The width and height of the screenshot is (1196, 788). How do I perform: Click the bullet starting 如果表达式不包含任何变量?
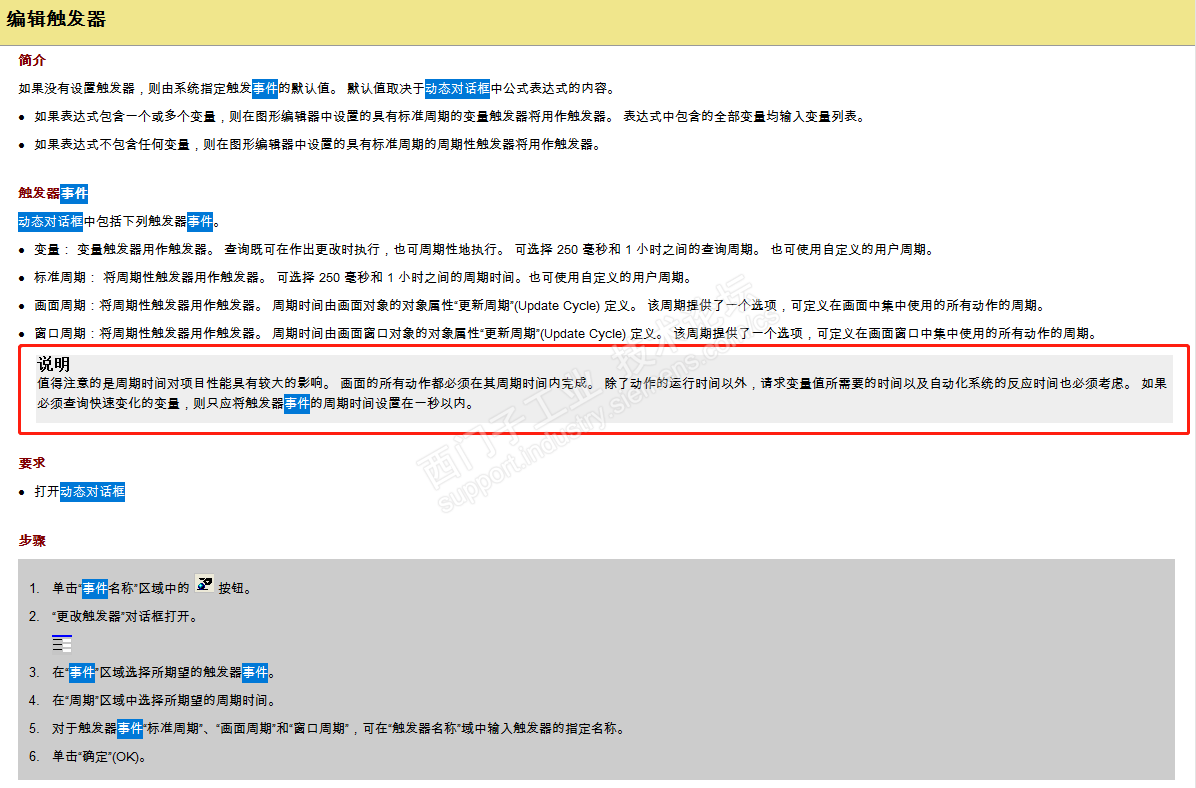(x=318, y=145)
